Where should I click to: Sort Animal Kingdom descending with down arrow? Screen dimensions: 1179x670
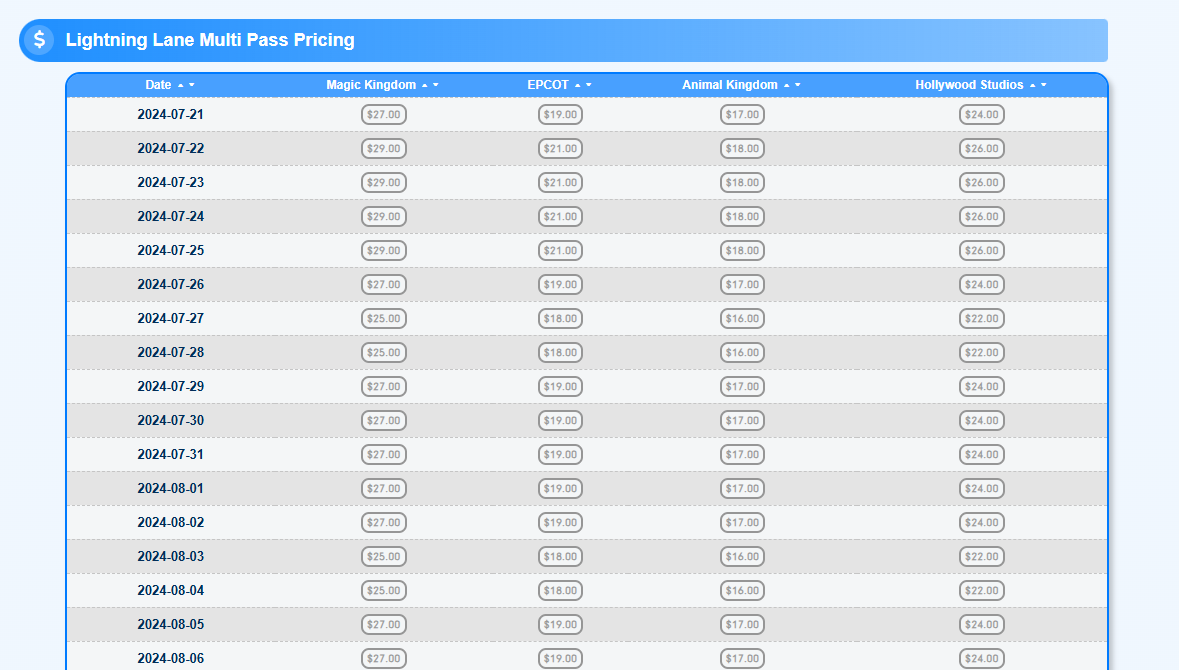click(797, 85)
